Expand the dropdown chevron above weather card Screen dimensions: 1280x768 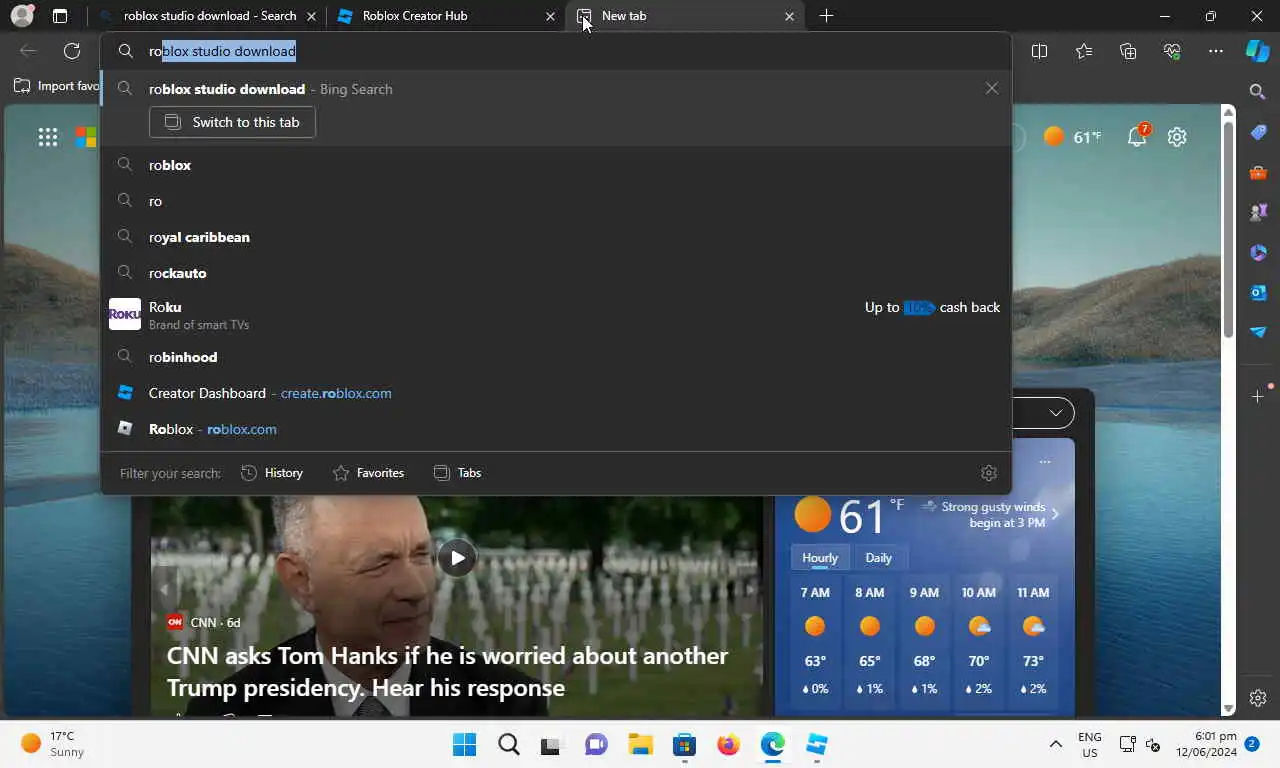pyautogui.click(x=1056, y=412)
